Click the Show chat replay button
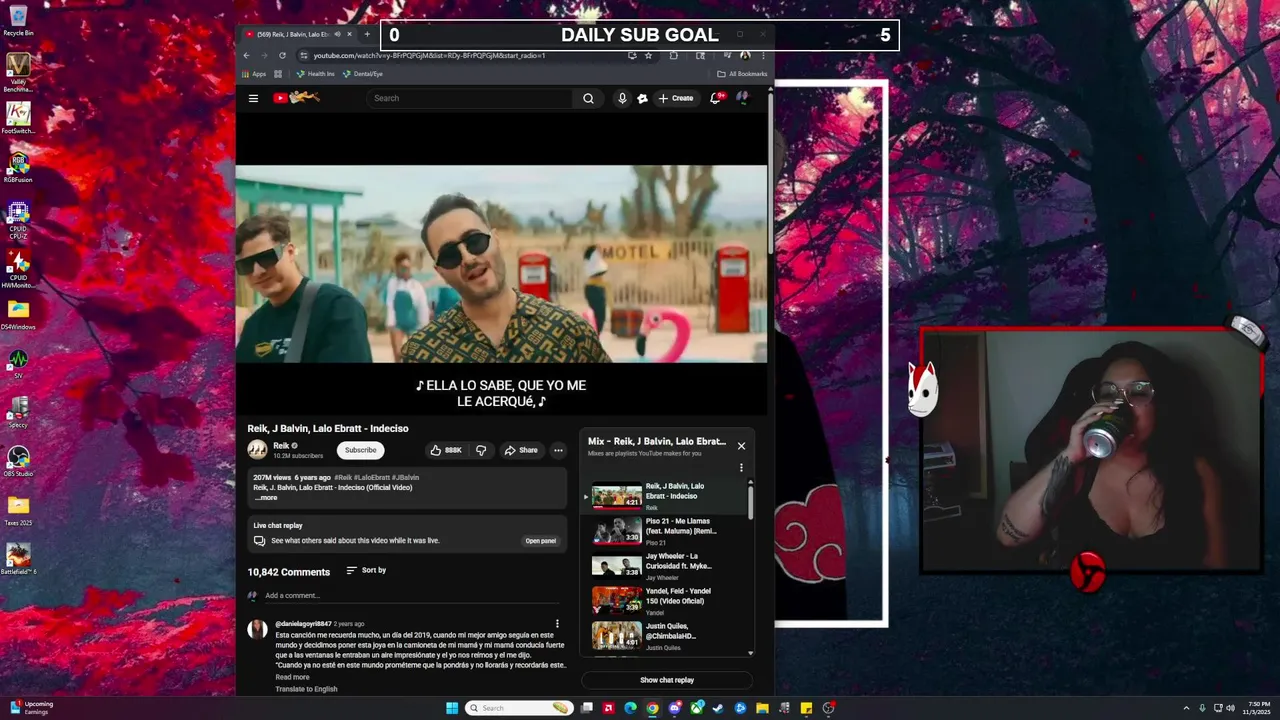 (667, 680)
